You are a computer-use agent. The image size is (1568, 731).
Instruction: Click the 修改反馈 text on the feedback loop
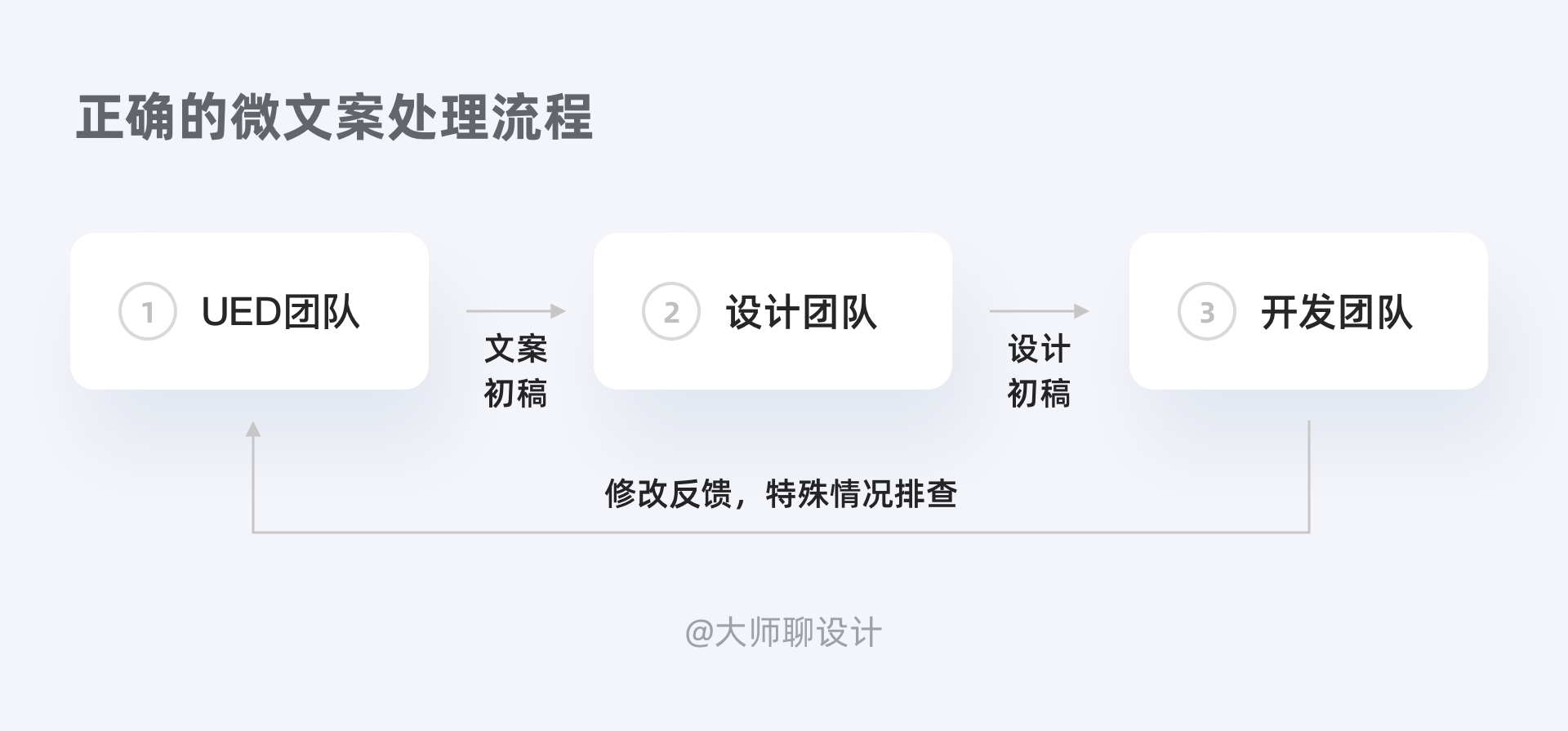pyautogui.click(x=667, y=494)
